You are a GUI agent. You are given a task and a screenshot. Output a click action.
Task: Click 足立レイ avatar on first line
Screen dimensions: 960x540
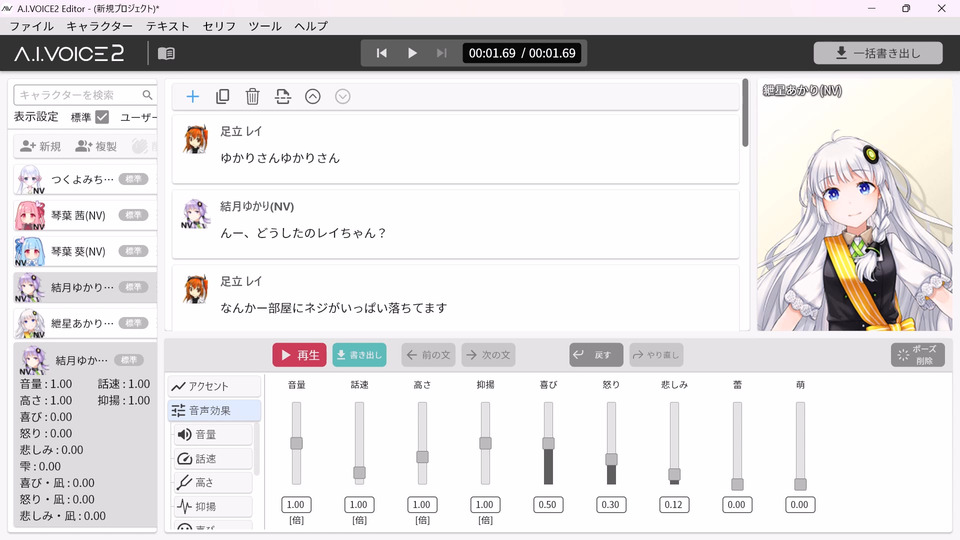coord(196,138)
